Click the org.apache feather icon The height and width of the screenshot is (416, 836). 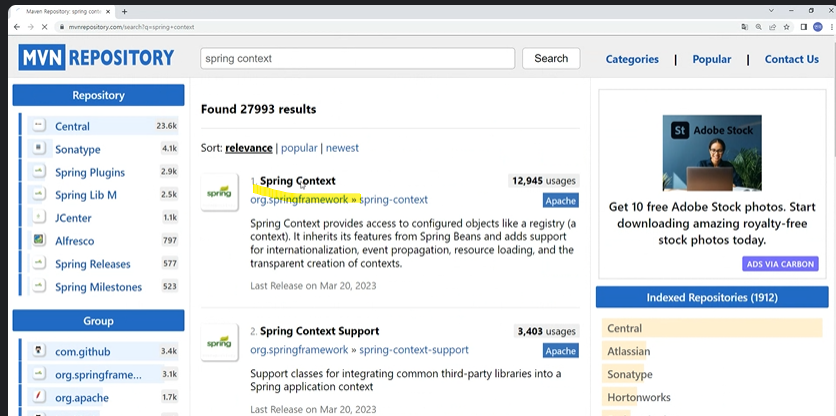(x=38, y=397)
